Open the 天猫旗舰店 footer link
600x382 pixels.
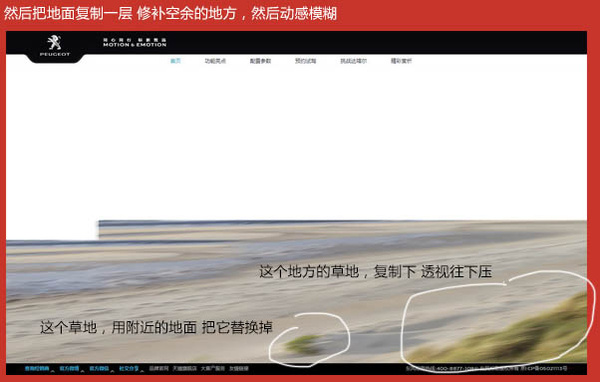click(184, 369)
